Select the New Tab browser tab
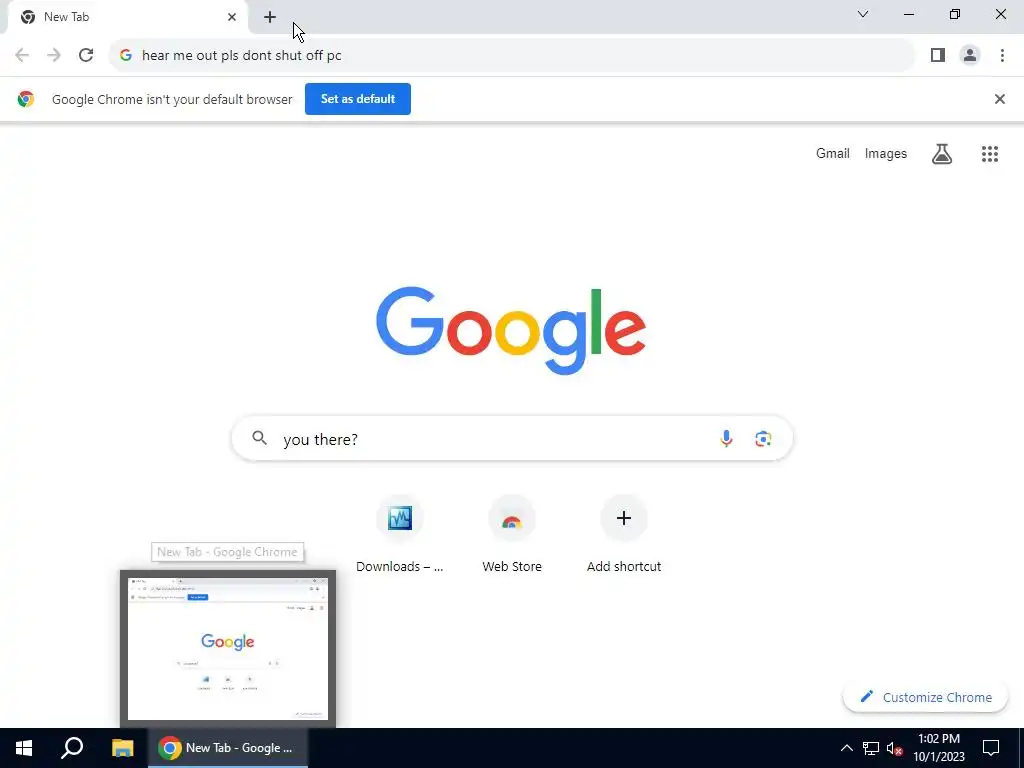 (x=128, y=17)
